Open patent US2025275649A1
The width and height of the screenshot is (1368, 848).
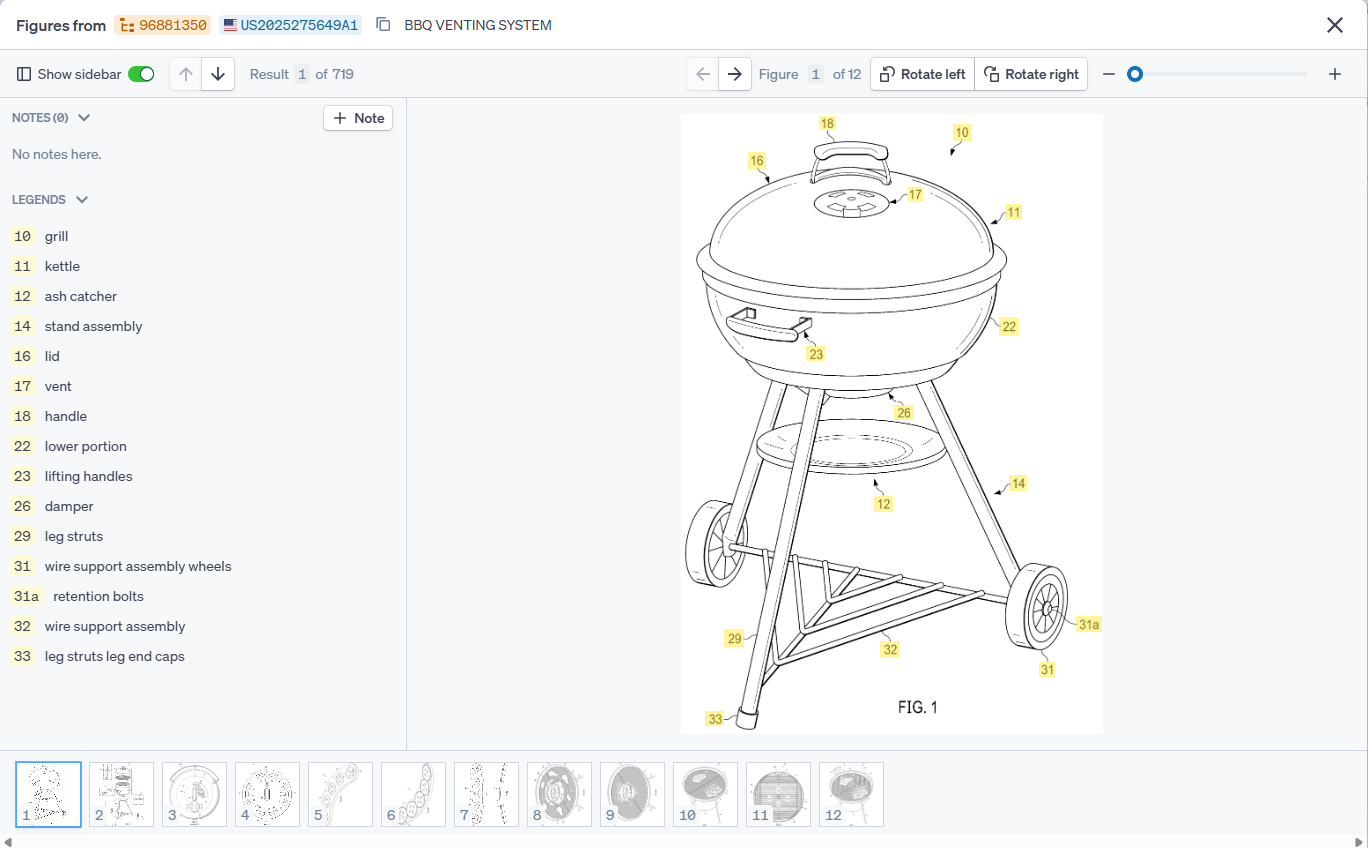(x=290, y=25)
